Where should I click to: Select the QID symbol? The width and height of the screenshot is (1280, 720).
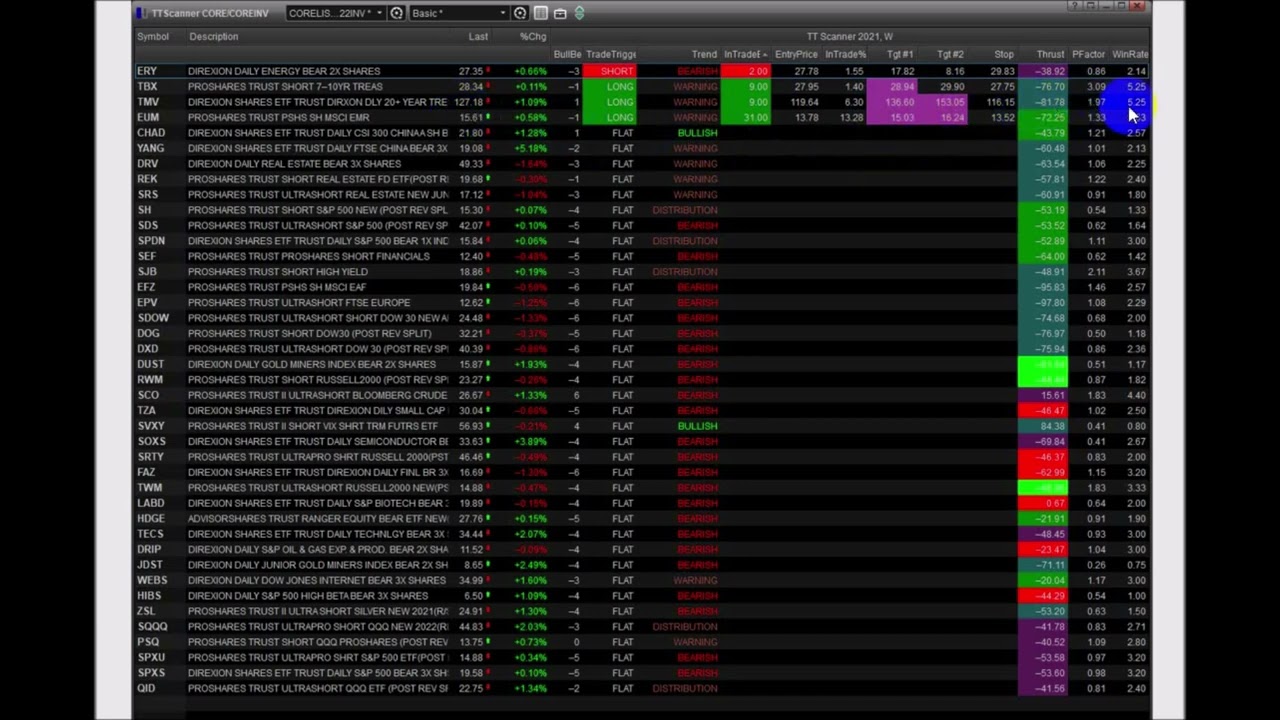tap(146, 688)
